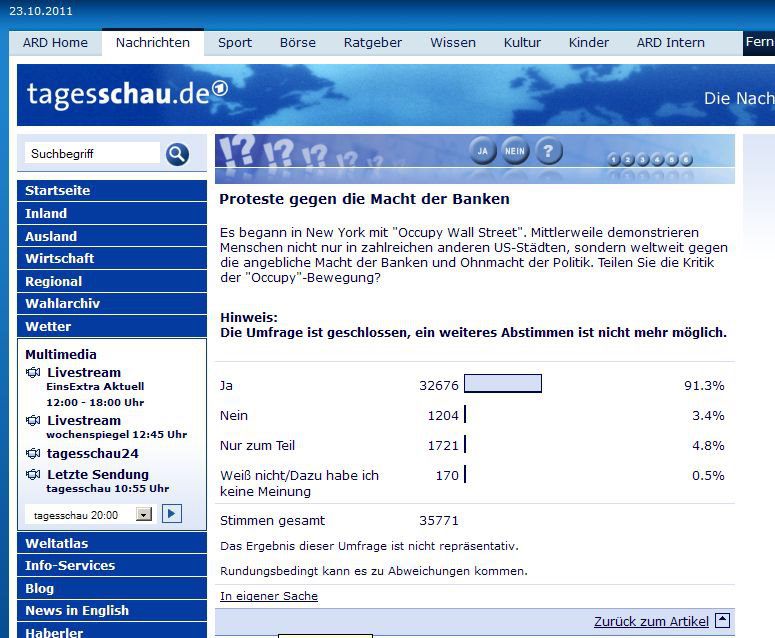Screen dimensions: 775x638
Task: Click the Stimmen gesamt 35771 value
Action: (x=439, y=520)
